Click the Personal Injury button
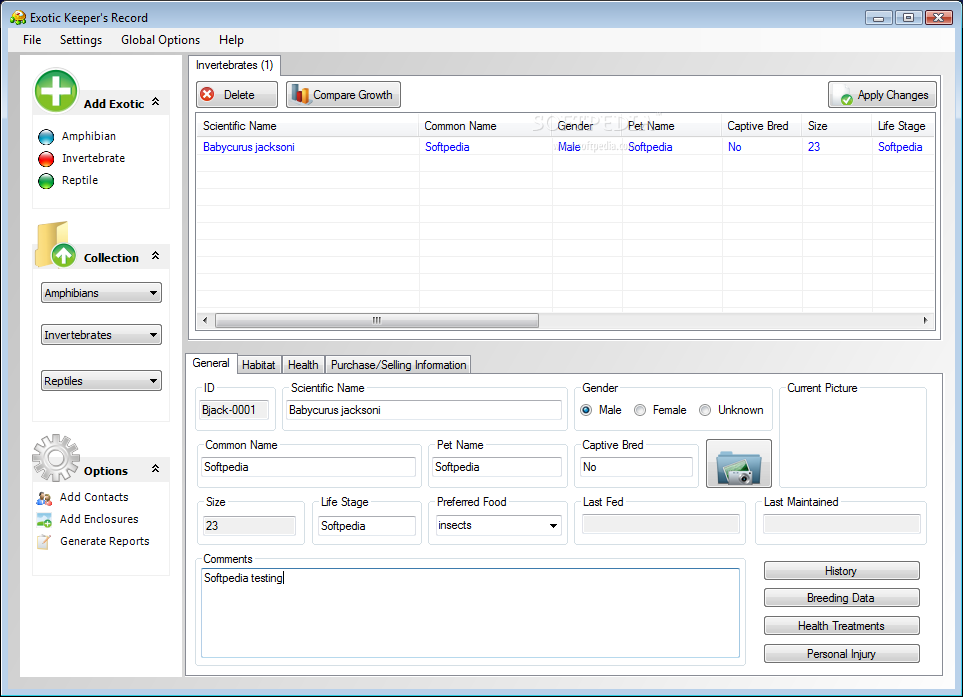This screenshot has height=697, width=963. pyautogui.click(x=841, y=653)
